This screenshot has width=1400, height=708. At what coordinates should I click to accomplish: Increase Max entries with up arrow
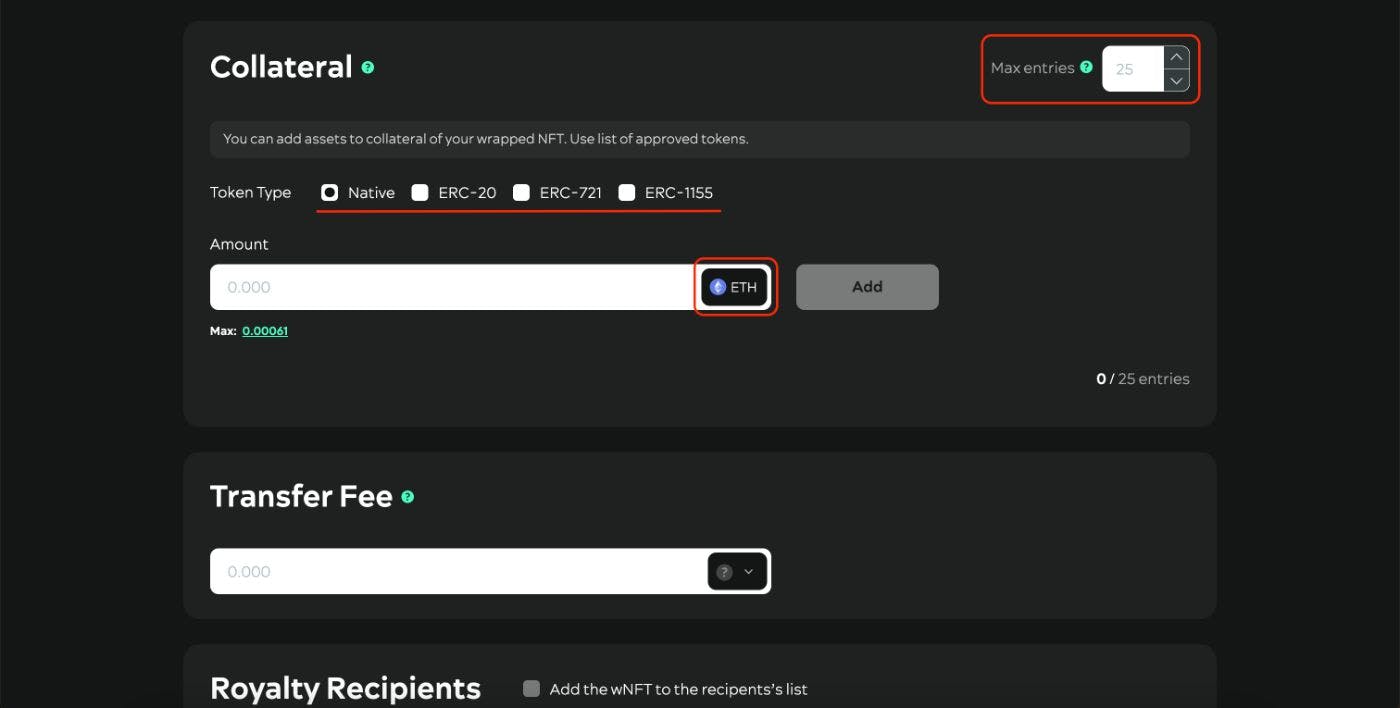click(1177, 57)
